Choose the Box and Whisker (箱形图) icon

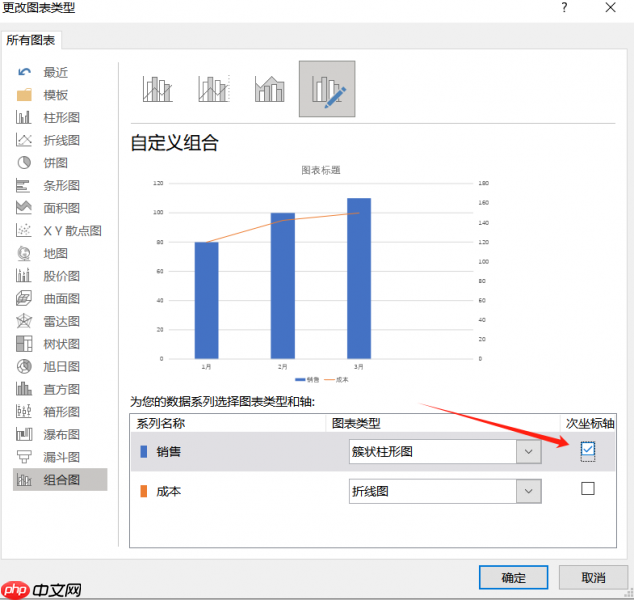tap(23, 412)
